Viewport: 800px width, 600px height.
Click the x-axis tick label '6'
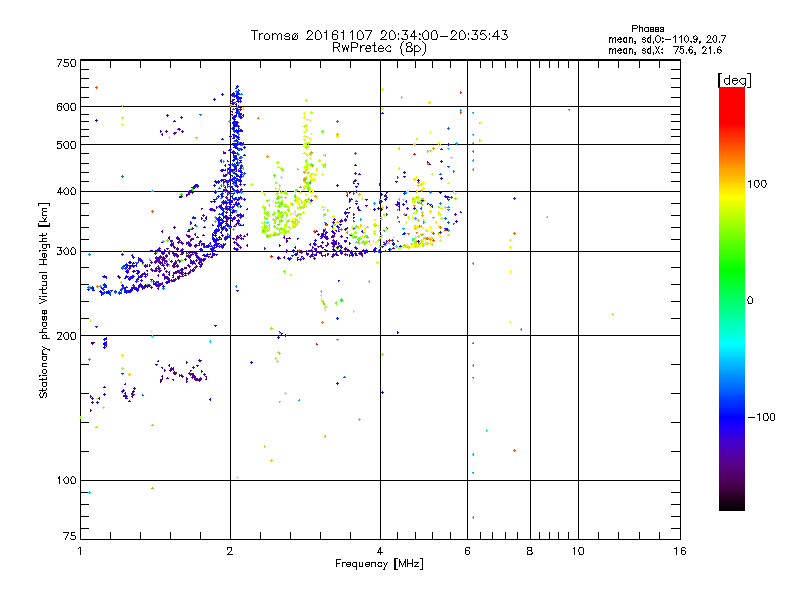pyautogui.click(x=467, y=551)
